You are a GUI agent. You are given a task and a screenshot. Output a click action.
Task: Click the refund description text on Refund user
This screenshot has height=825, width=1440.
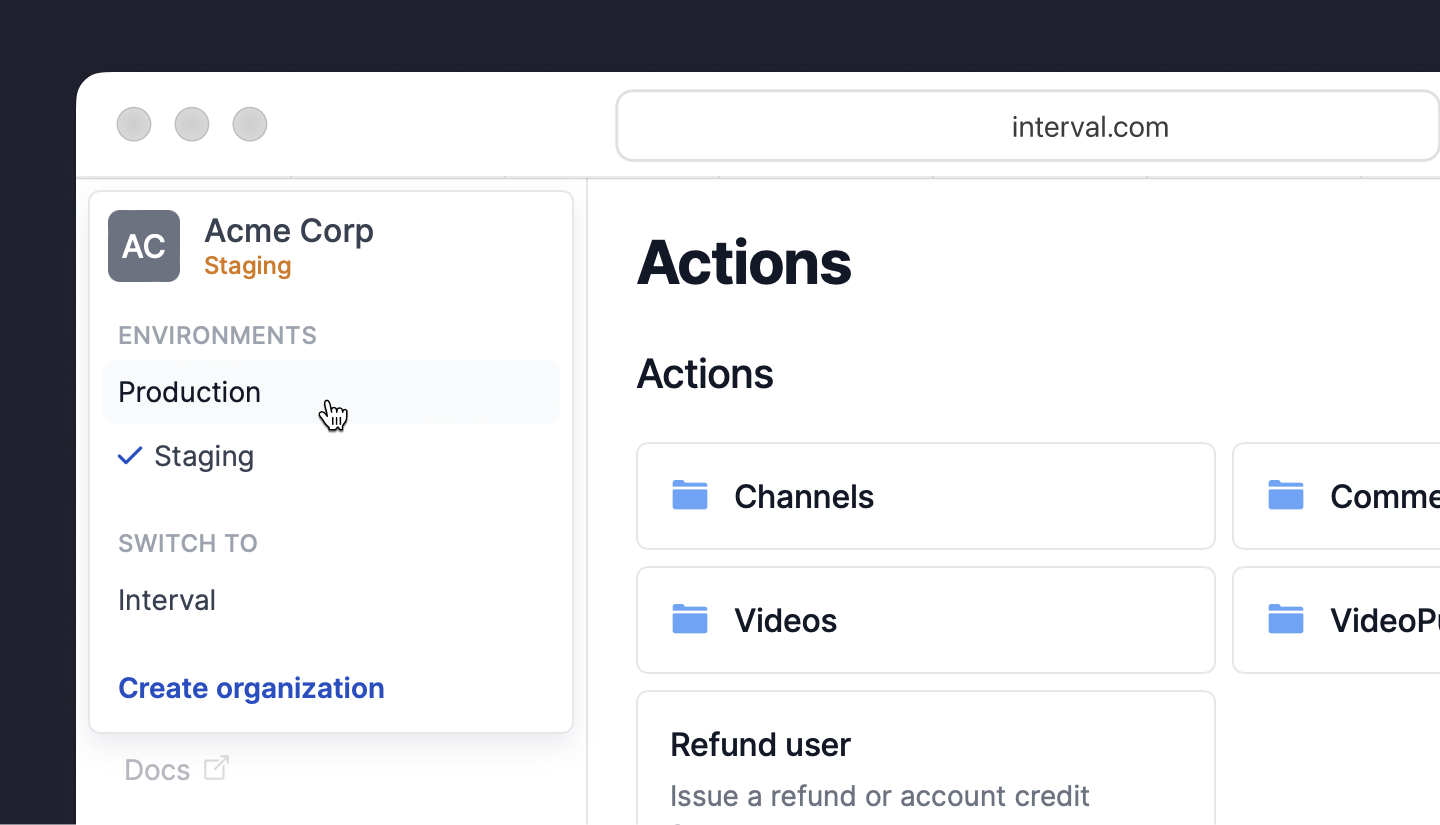tap(879, 796)
